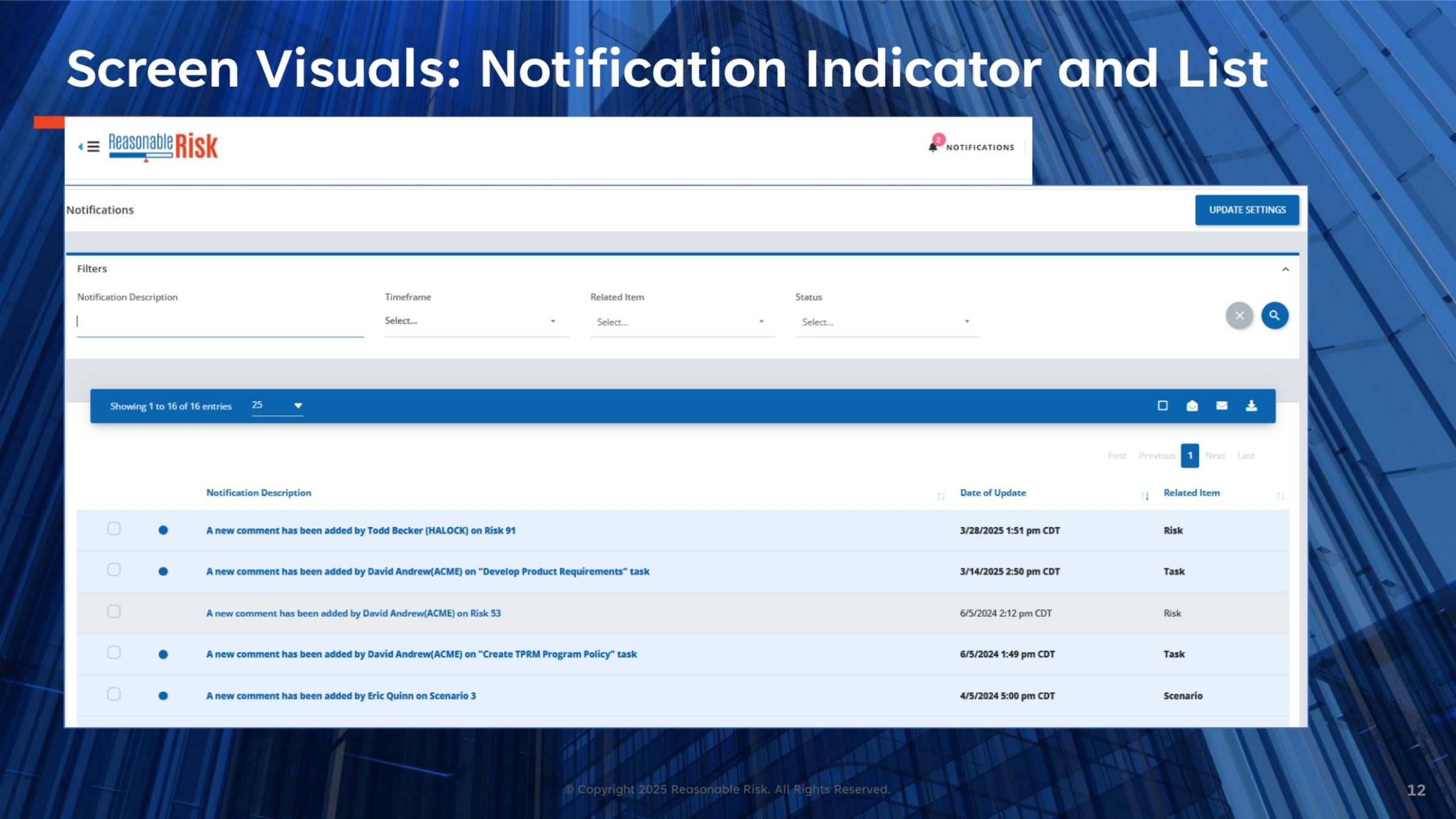Change entries per page dropdown showing 25
Screen dimensions: 1456x819
(x=277, y=405)
